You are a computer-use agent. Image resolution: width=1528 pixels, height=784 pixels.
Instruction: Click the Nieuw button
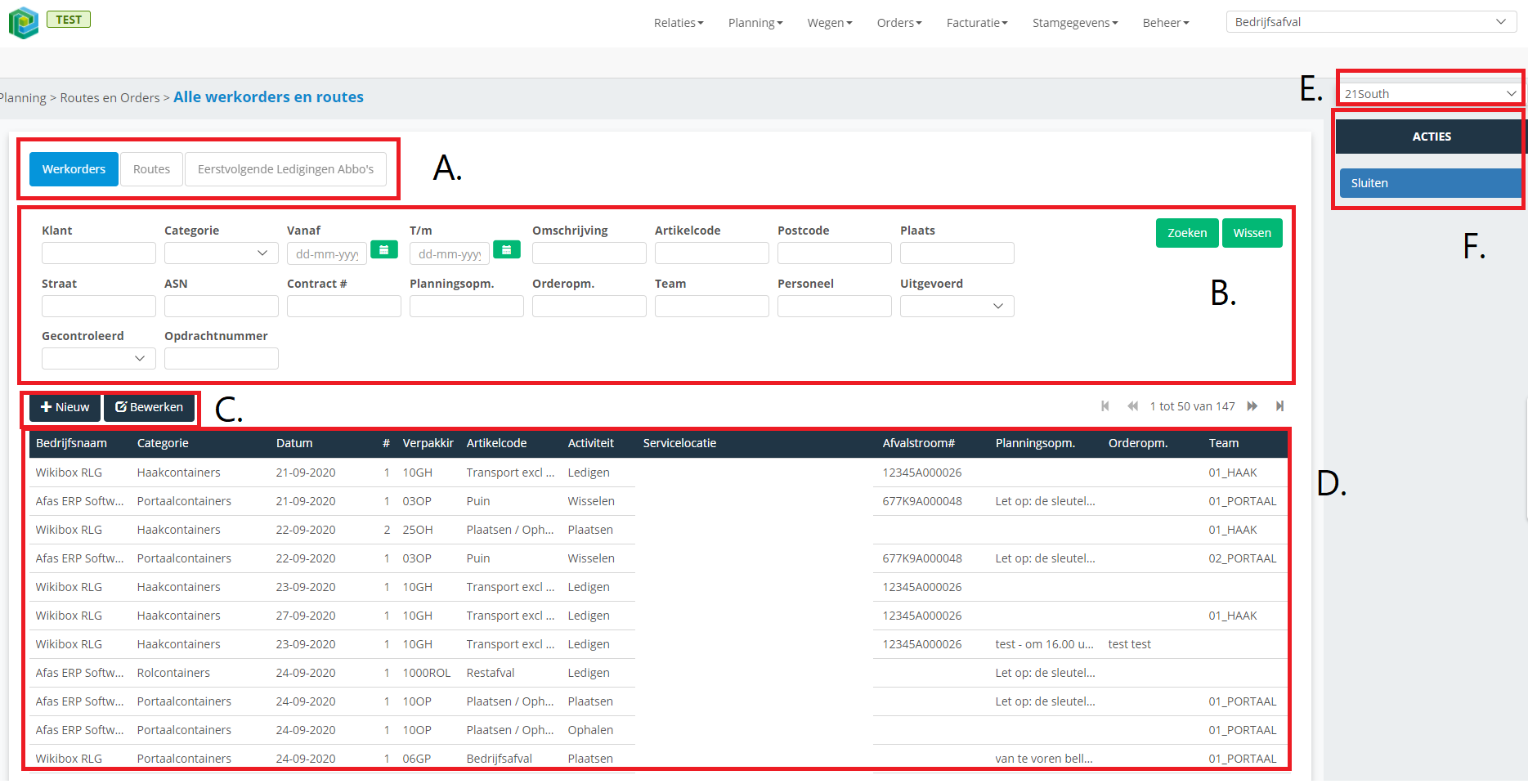[x=65, y=407]
